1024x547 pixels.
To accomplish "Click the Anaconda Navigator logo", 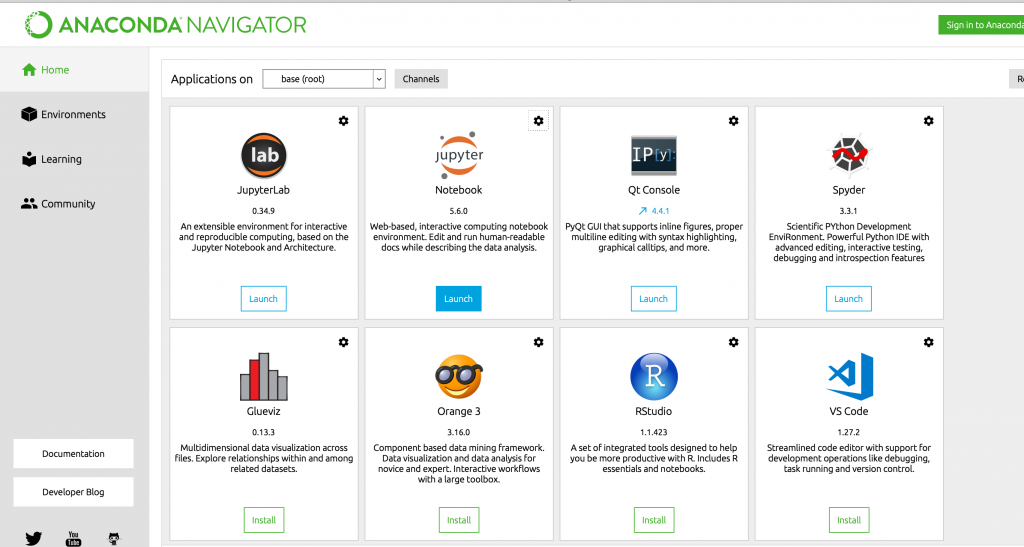I will tap(165, 25).
